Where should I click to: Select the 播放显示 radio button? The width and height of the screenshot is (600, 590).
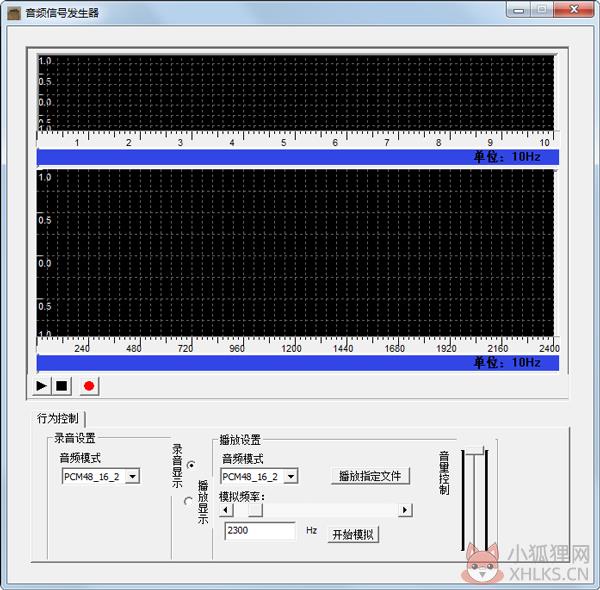188,501
